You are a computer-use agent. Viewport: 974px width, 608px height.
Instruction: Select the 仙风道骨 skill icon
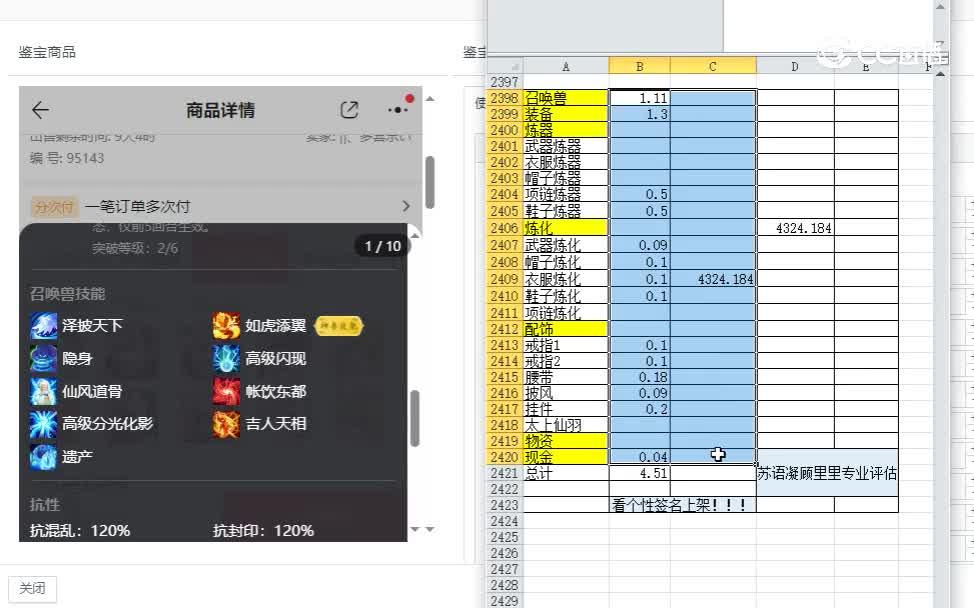(x=44, y=388)
